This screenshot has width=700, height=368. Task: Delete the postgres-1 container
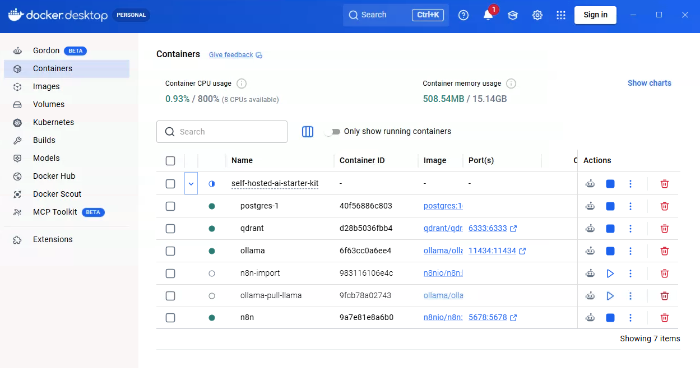(x=664, y=206)
